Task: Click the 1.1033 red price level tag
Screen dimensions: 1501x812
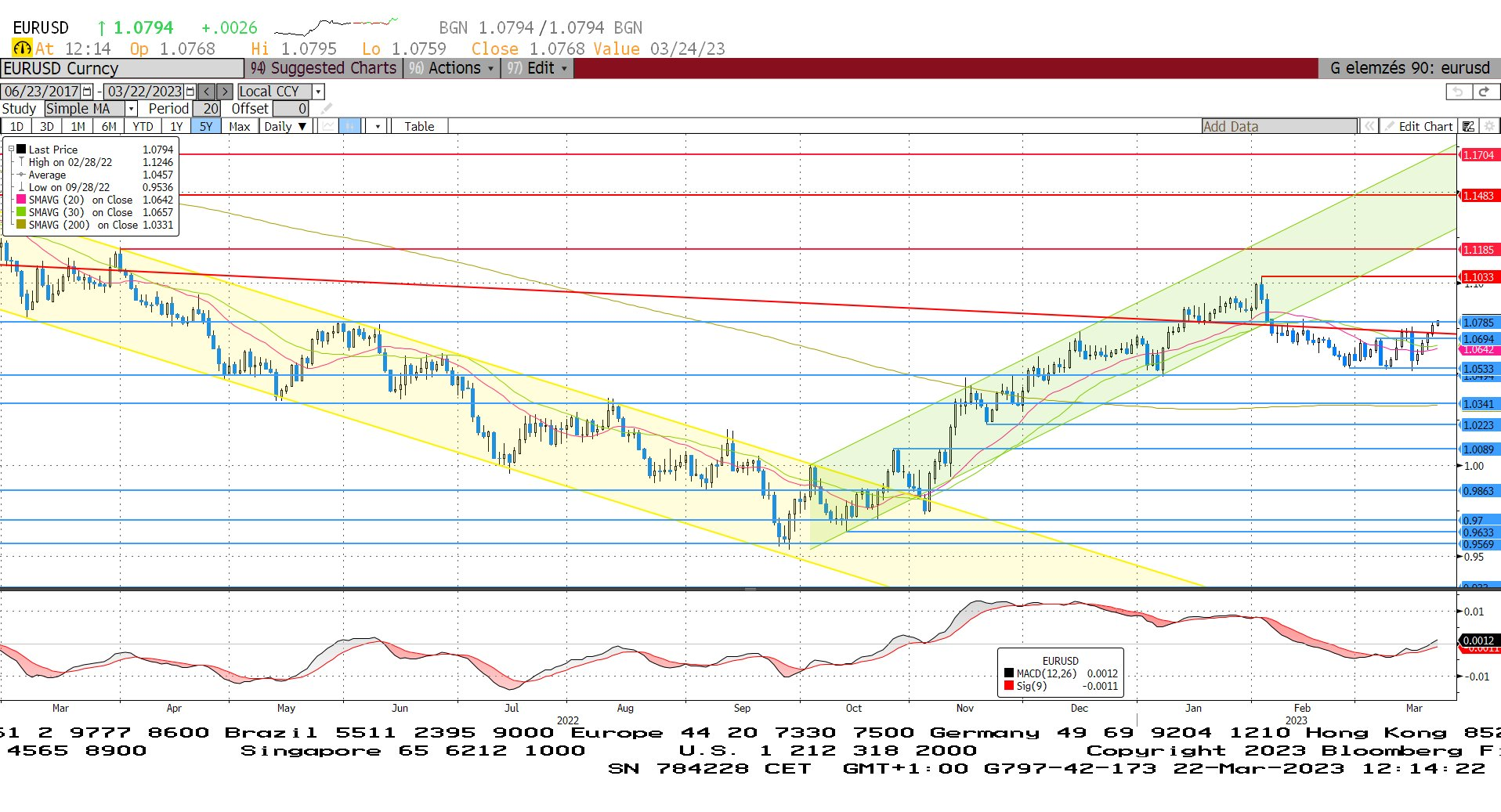Action: tap(1480, 277)
